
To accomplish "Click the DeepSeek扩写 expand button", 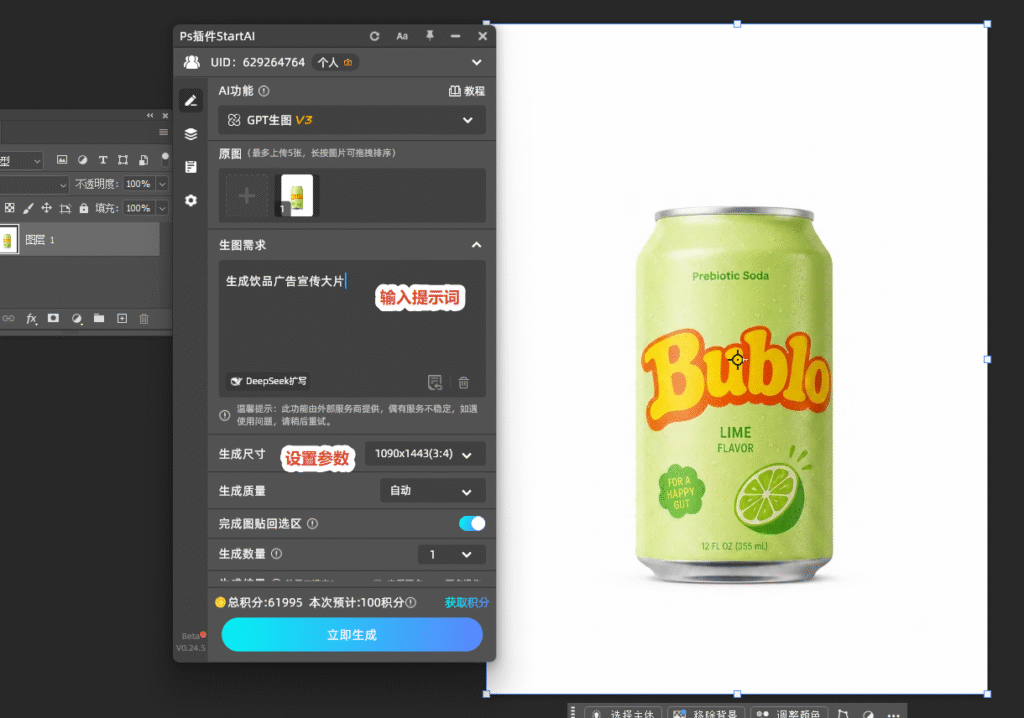I will coord(268,381).
